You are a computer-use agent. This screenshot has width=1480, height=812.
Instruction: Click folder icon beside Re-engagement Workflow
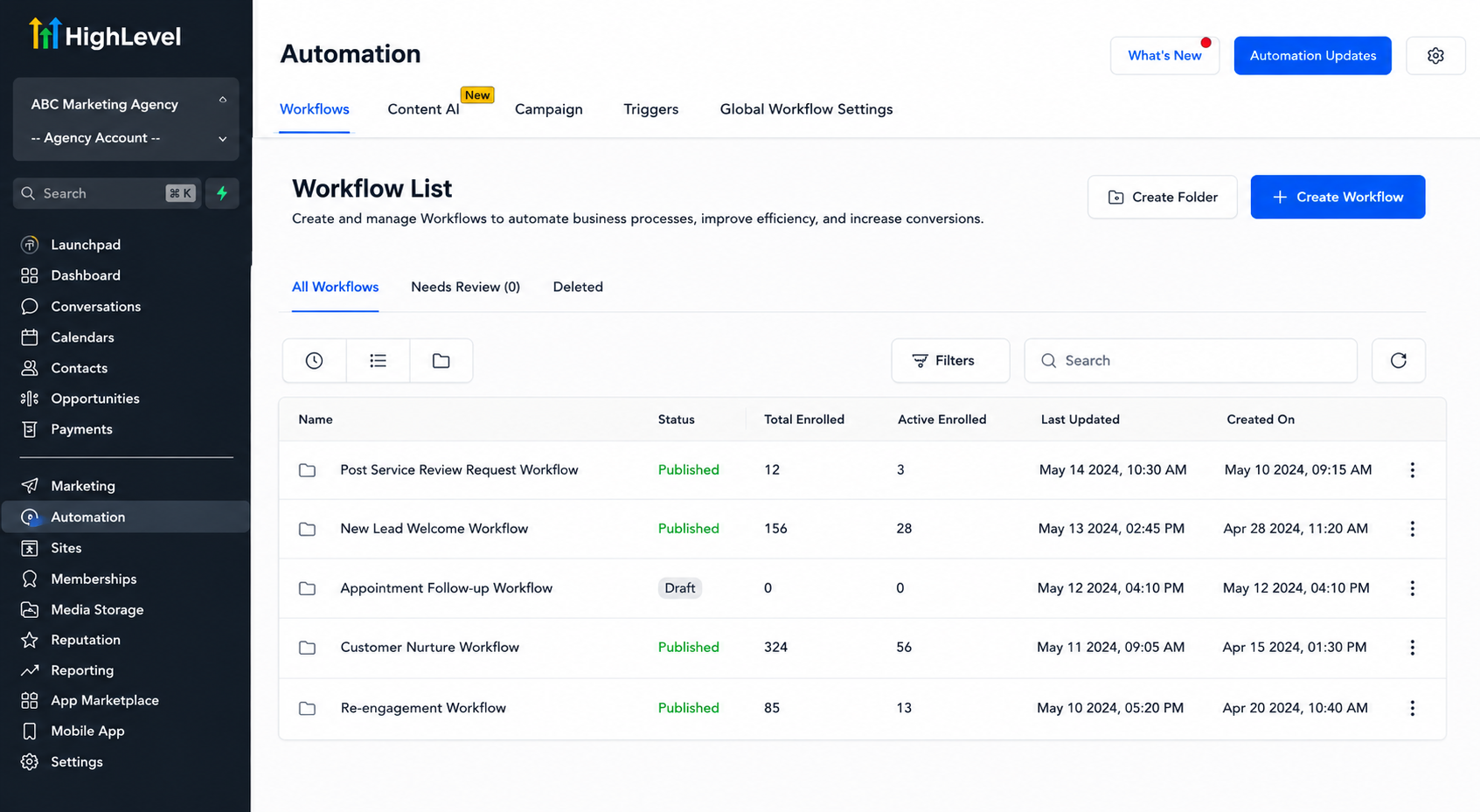(x=307, y=708)
